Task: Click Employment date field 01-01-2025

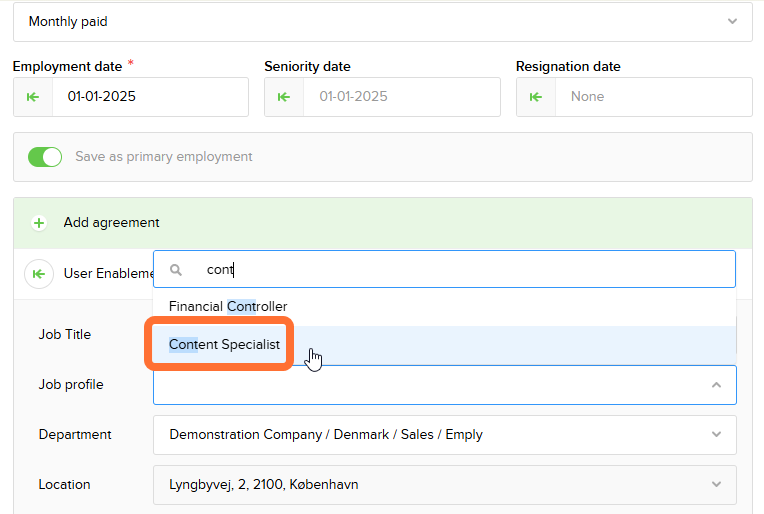Action: 150,97
